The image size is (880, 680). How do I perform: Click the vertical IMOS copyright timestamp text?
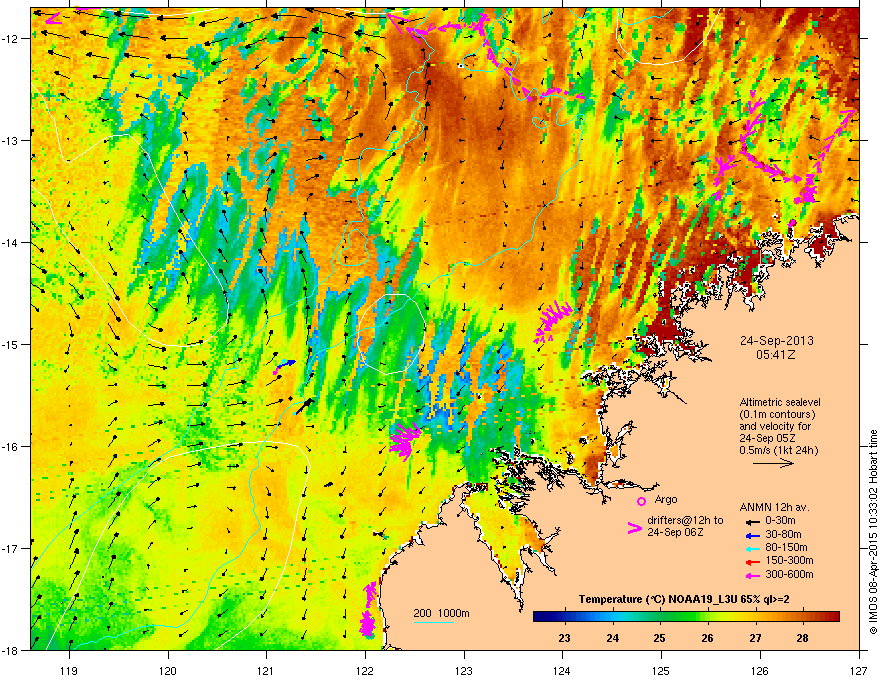tap(873, 532)
